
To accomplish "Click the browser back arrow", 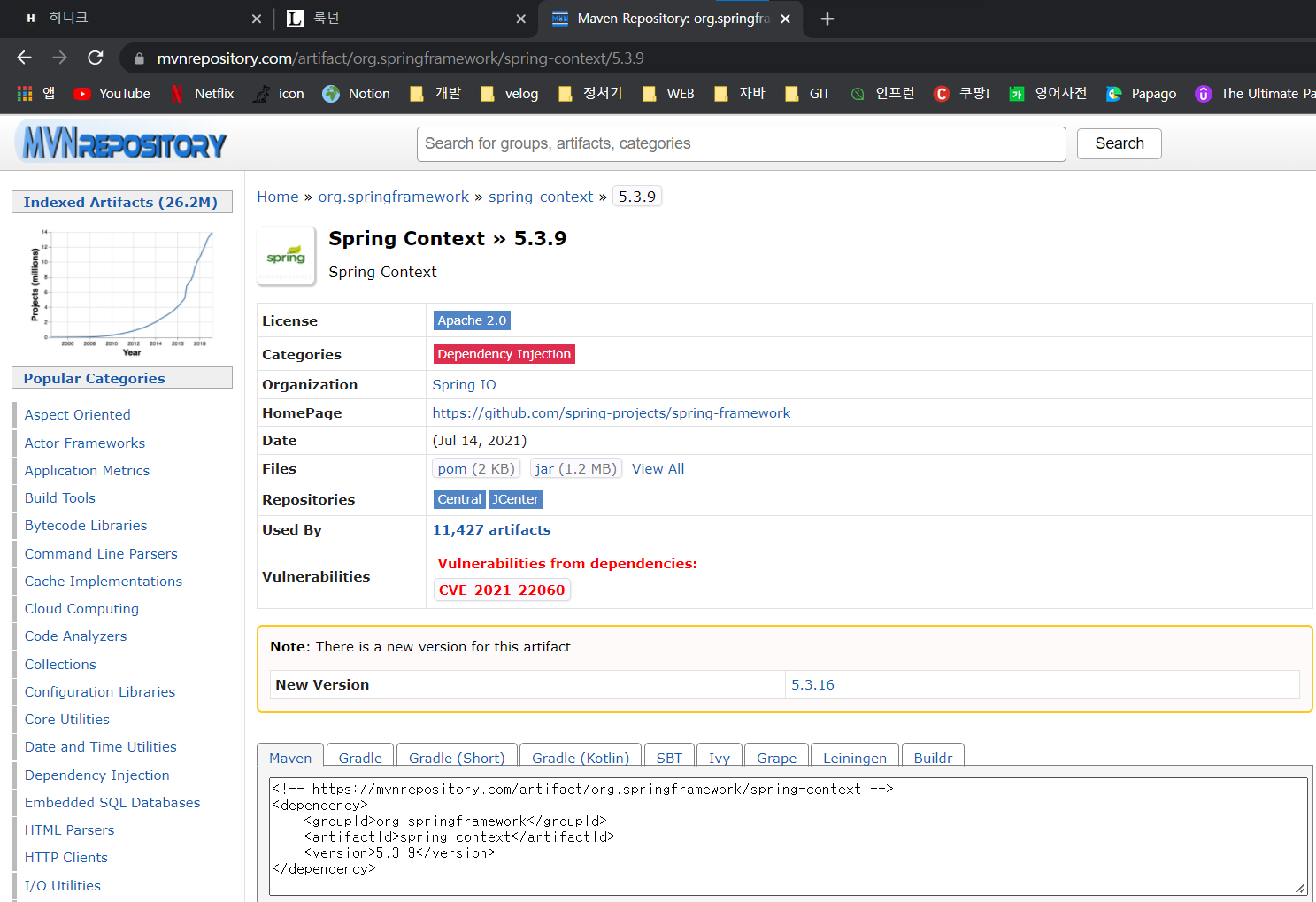I will coord(24,58).
